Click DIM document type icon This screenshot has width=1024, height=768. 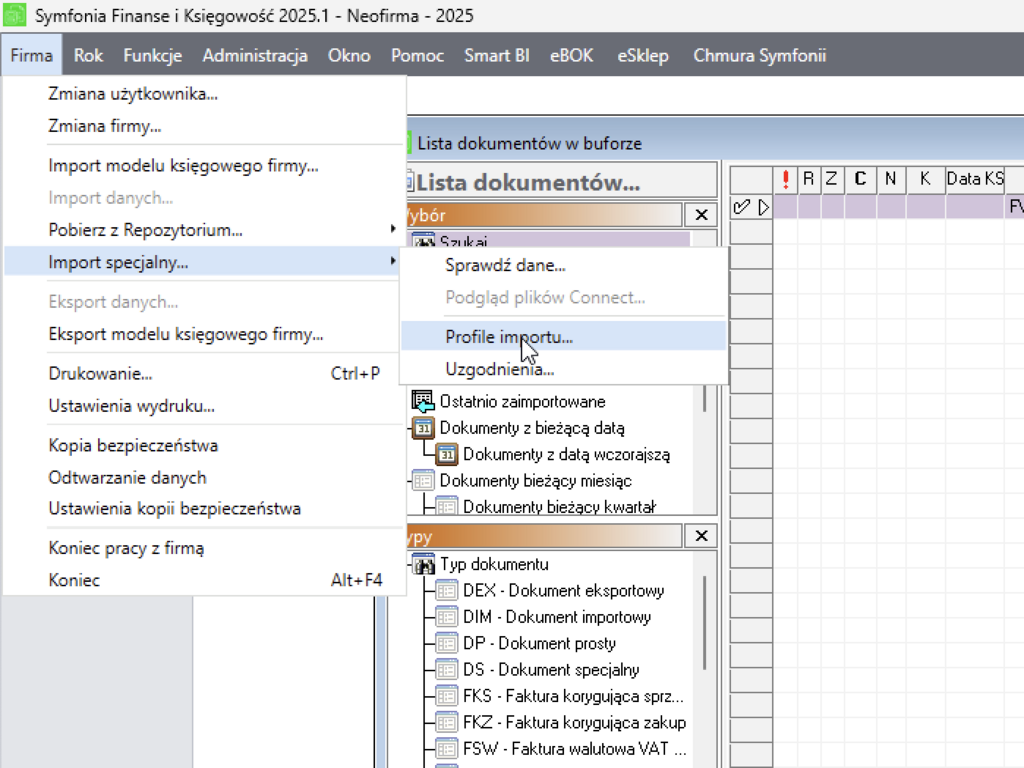(447, 617)
